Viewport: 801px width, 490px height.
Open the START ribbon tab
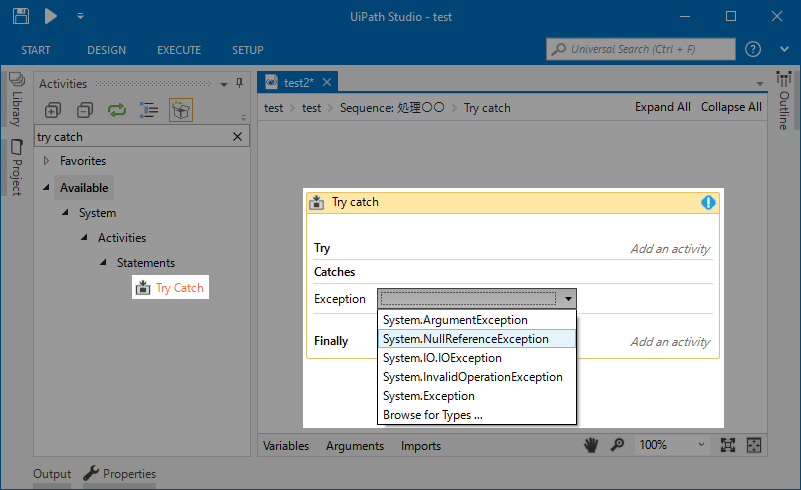pyautogui.click(x=36, y=50)
